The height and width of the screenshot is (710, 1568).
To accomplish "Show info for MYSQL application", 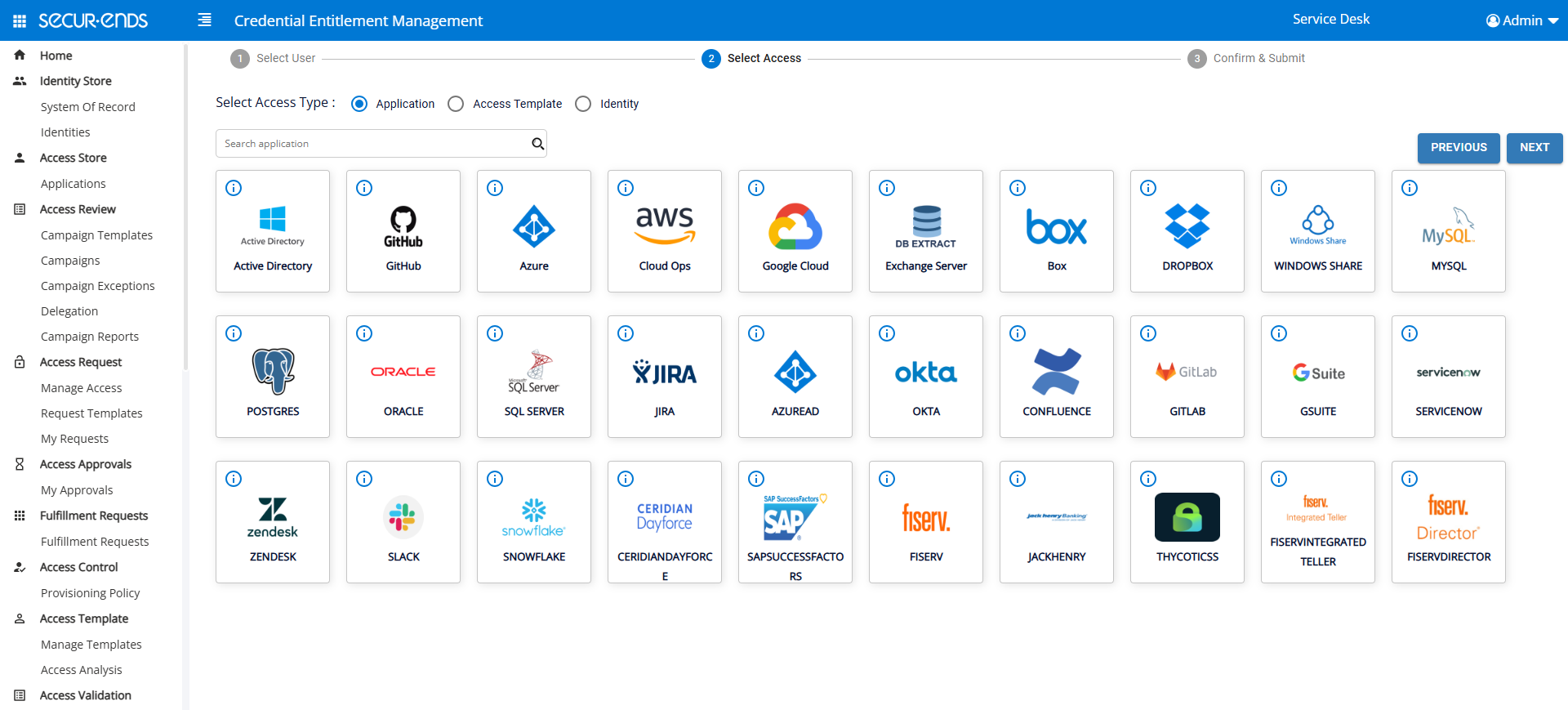I will [x=1410, y=188].
